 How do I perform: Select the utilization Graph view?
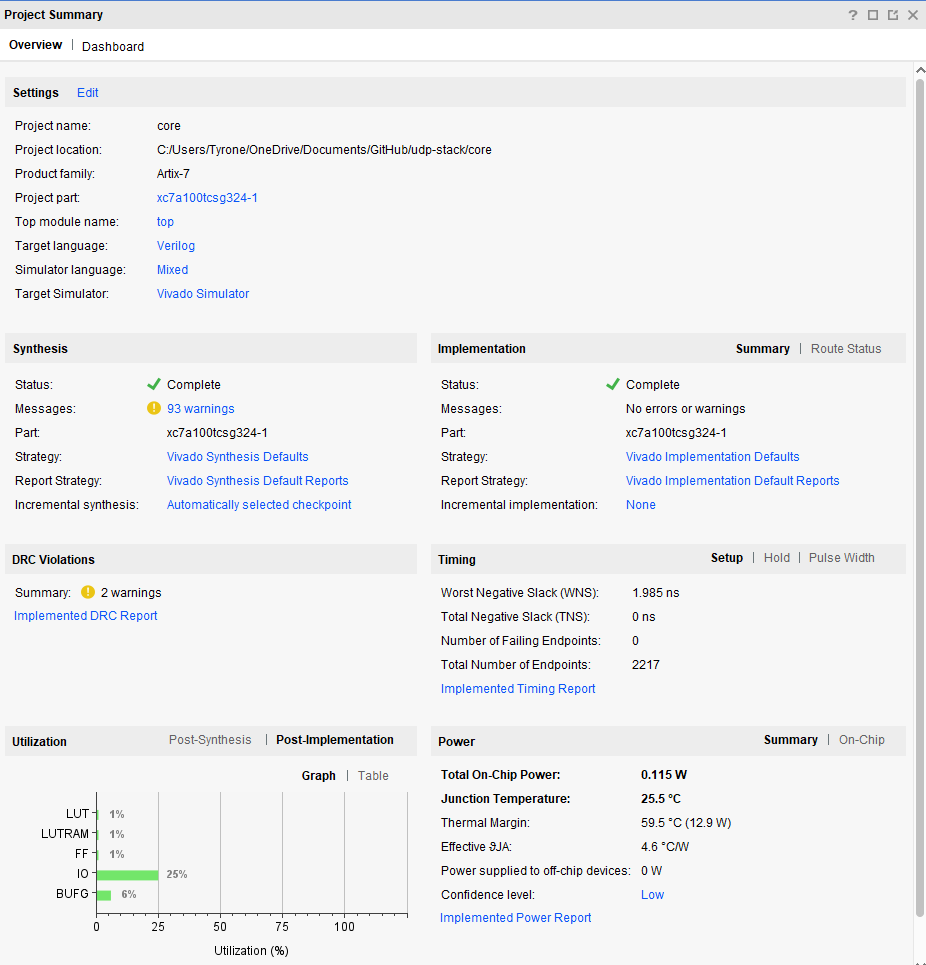point(318,776)
